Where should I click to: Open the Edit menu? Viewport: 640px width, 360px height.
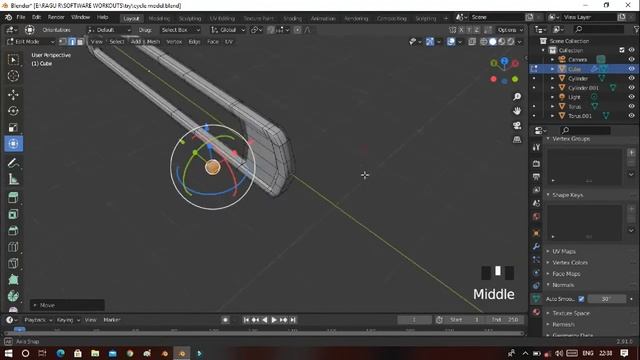[37, 18]
